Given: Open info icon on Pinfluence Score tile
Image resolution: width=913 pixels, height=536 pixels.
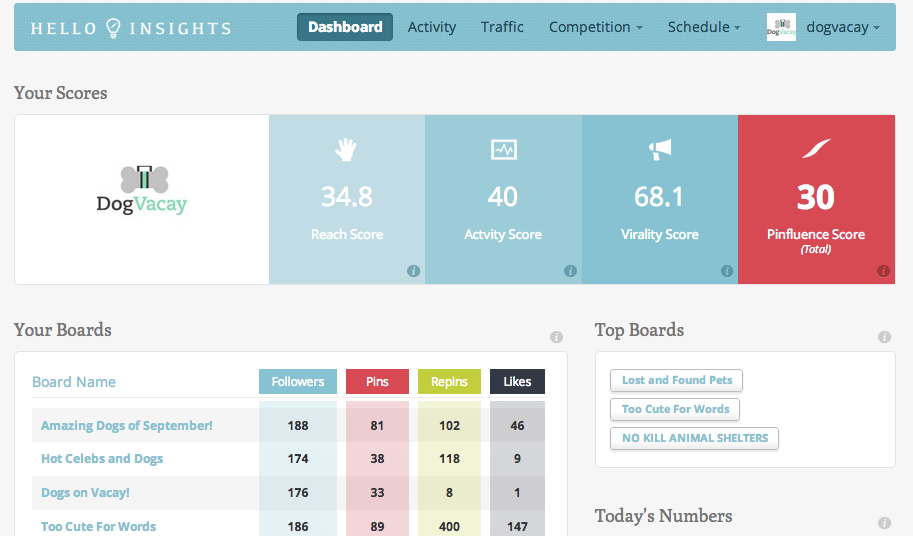Looking at the screenshot, I should click(x=883, y=271).
